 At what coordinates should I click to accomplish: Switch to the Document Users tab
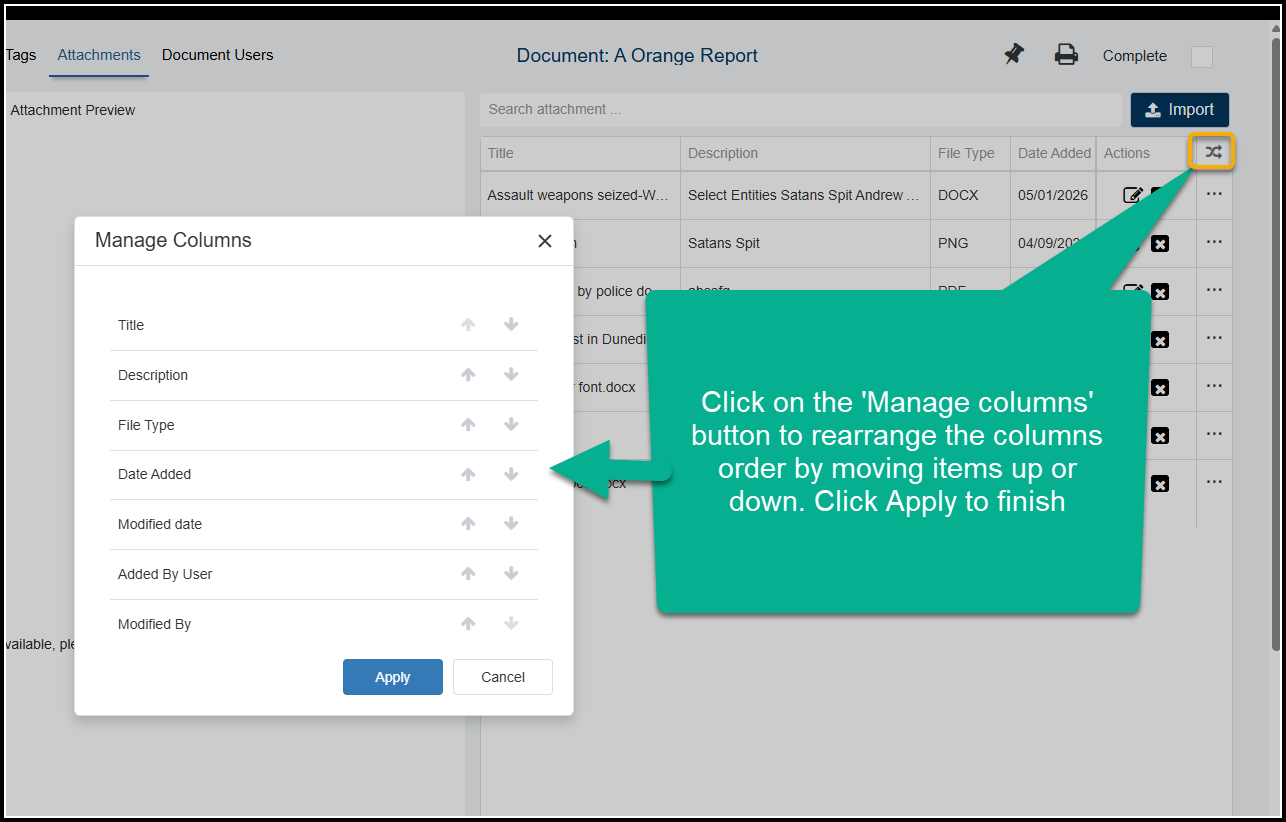(x=217, y=55)
